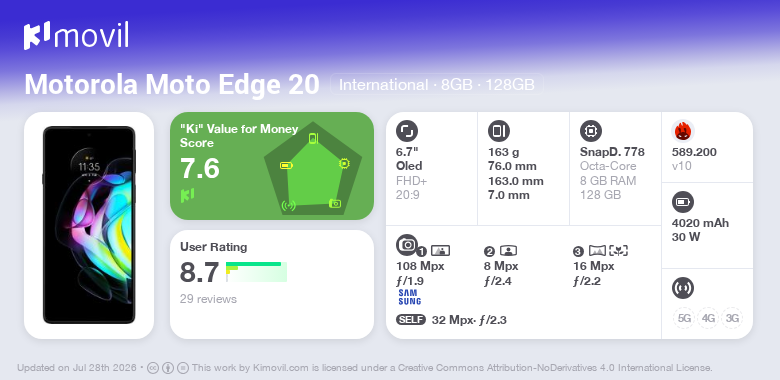Click the International · 8GB · 128GB variant tag
Screen dimensions: 780x380
point(437,85)
